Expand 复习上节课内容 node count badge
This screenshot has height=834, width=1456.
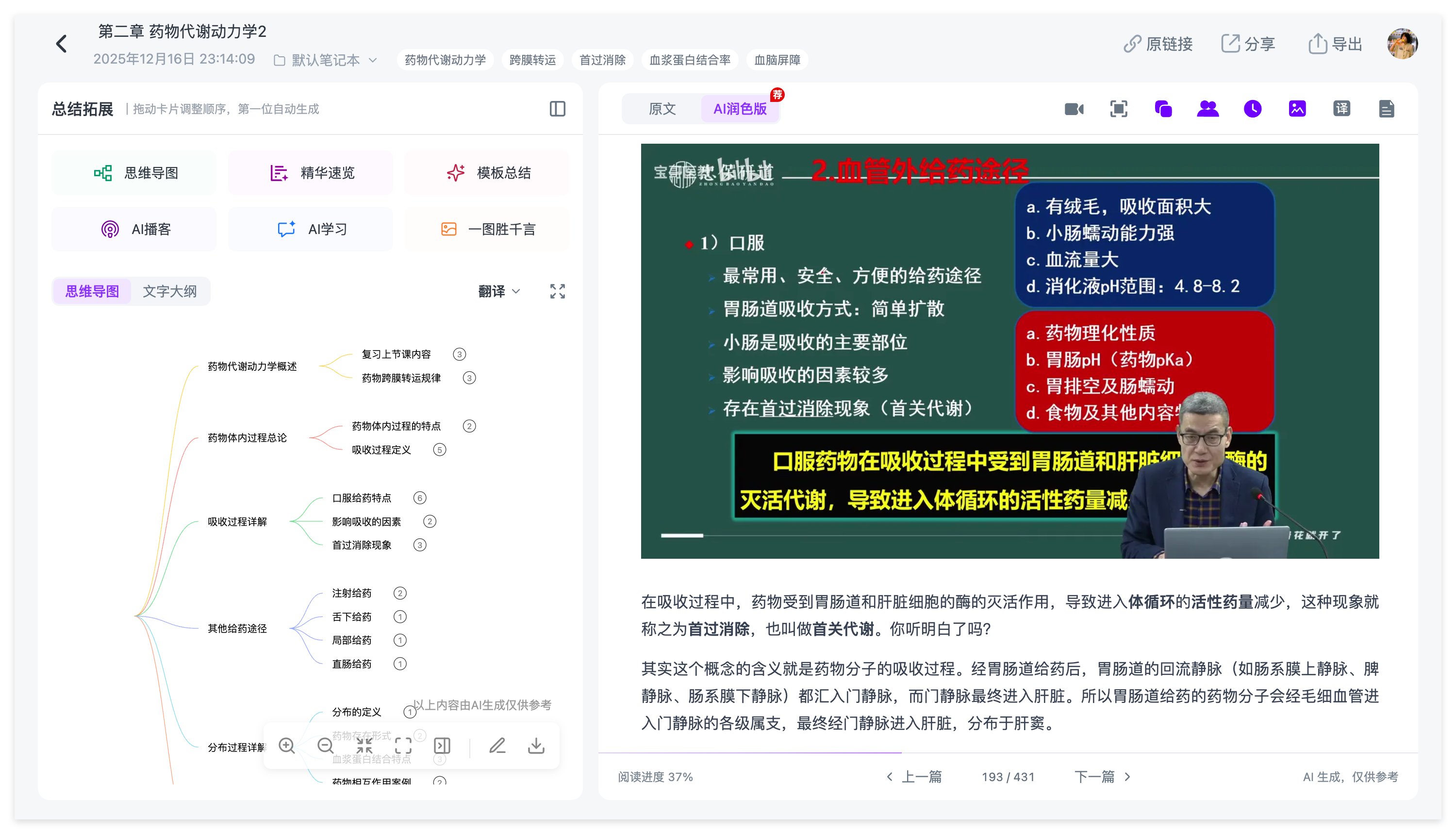point(459,354)
